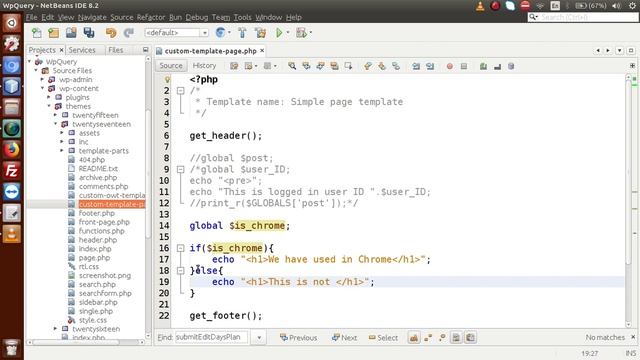The width and height of the screenshot is (640, 360).
Task: Click the lightbulb hint on line 1
Action: point(167,80)
